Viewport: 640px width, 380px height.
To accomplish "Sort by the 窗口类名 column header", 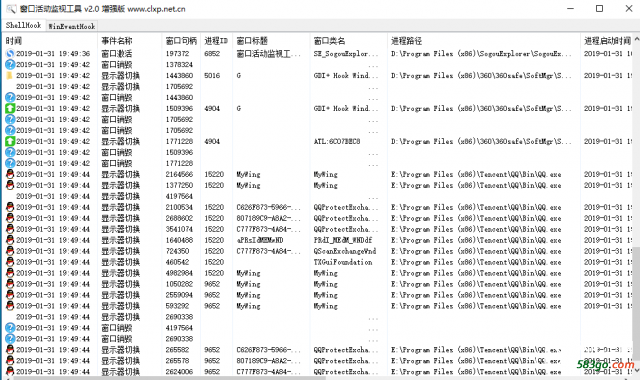I will [x=349, y=41].
